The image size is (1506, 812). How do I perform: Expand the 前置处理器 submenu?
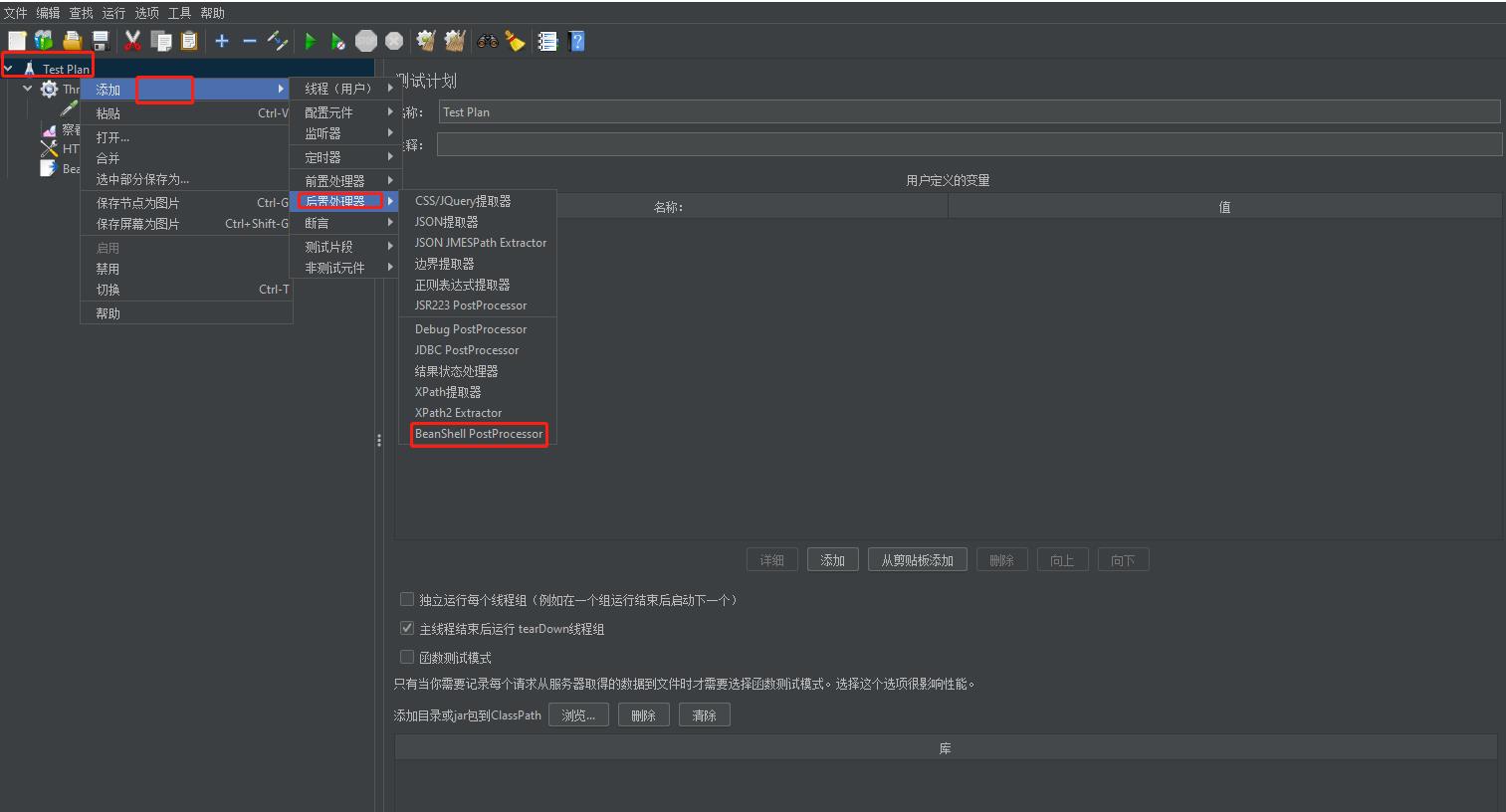click(x=343, y=181)
